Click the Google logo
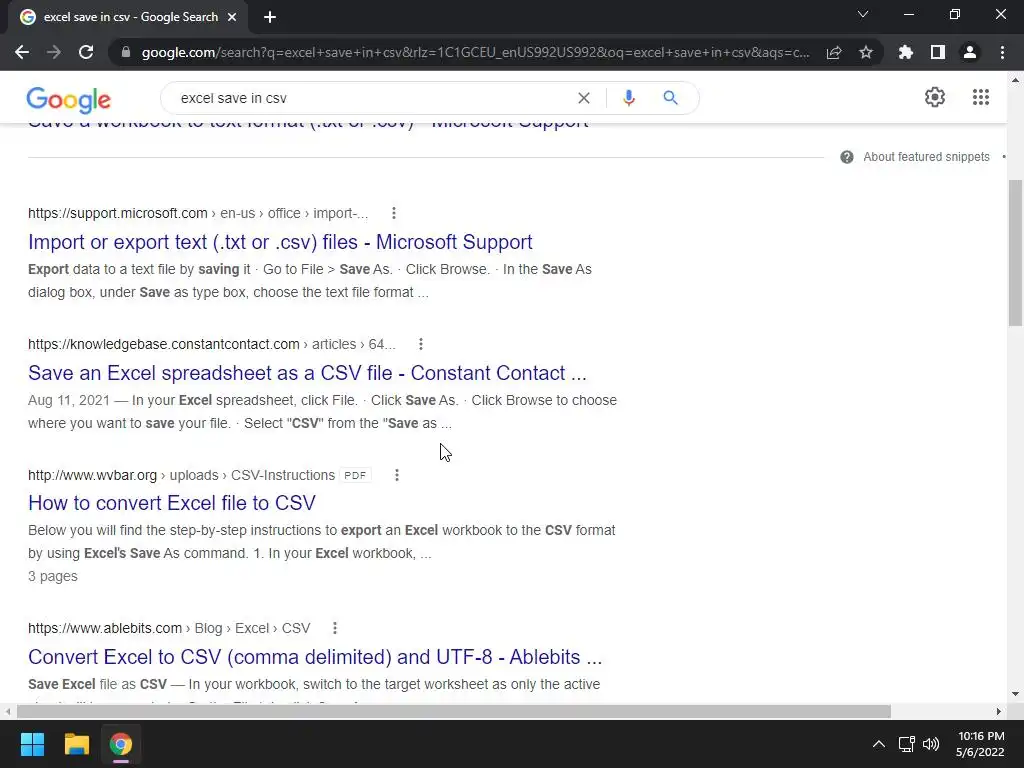Screen dimensions: 1024x768 (69, 99)
